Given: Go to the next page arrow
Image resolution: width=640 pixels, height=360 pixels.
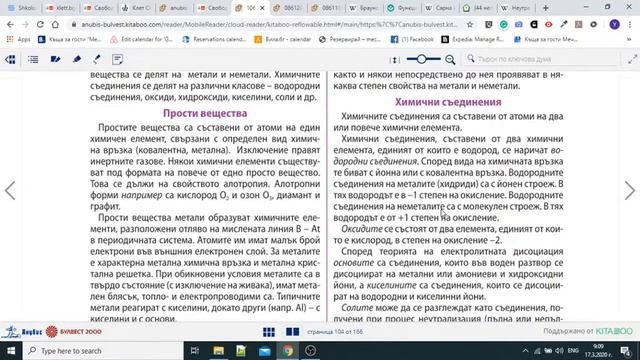Looking at the screenshot, I should pos(630,191).
